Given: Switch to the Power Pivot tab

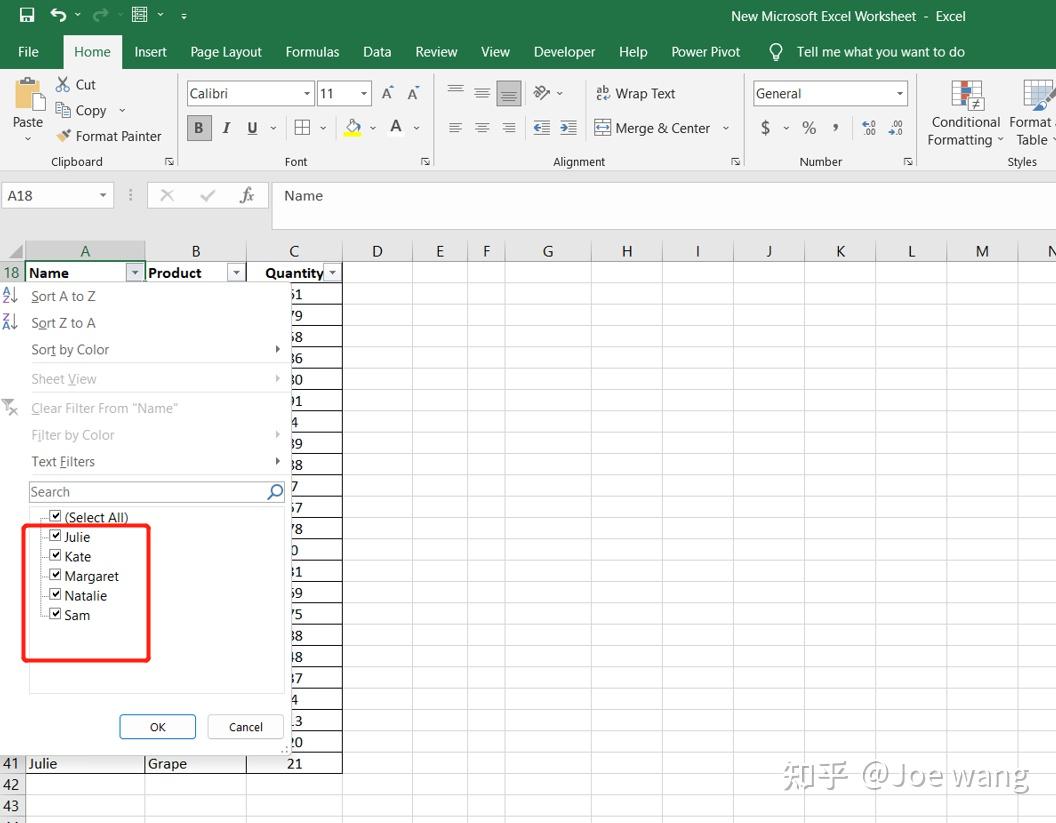Looking at the screenshot, I should point(706,52).
